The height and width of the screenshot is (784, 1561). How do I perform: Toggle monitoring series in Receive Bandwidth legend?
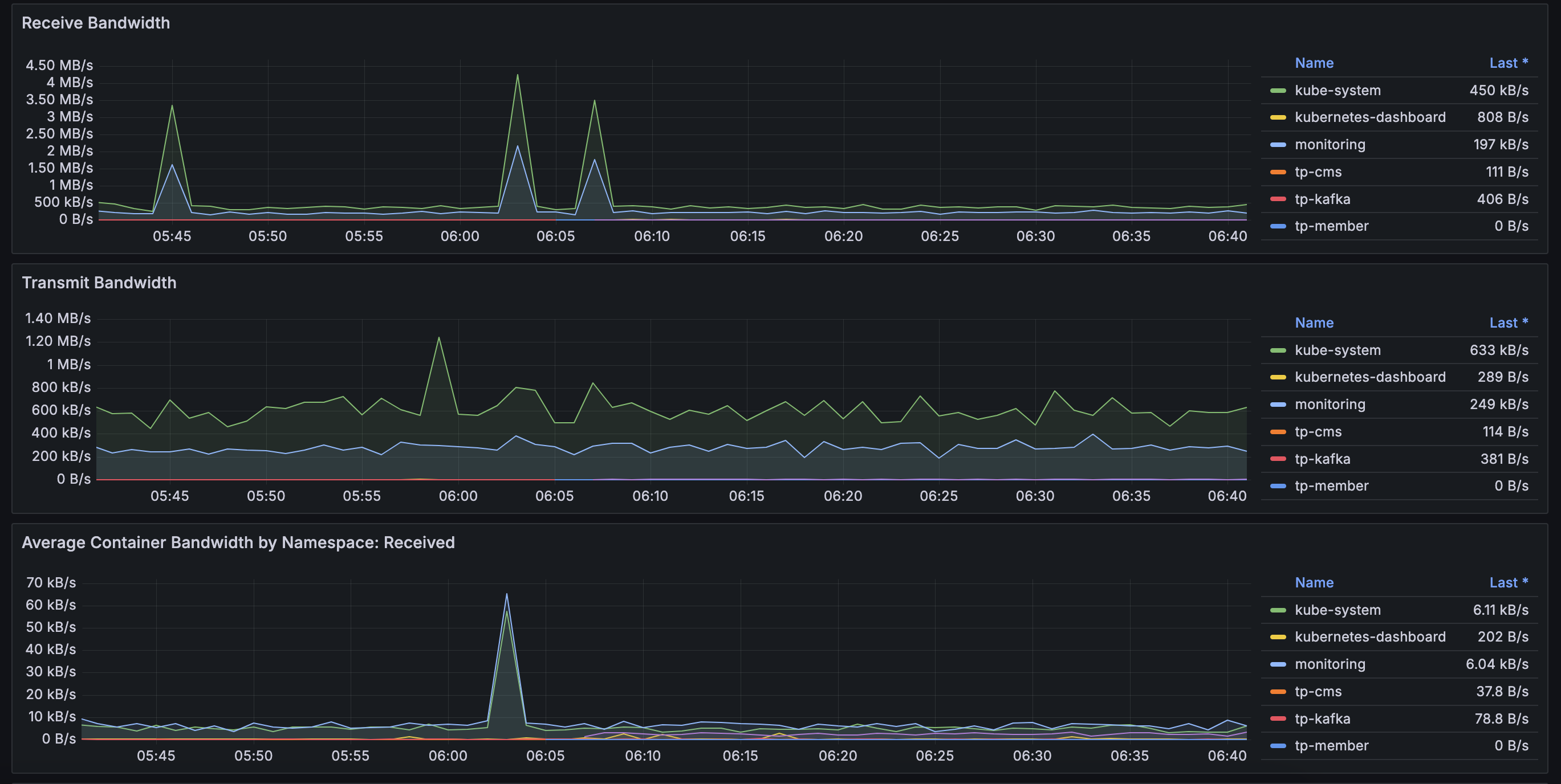click(1330, 145)
